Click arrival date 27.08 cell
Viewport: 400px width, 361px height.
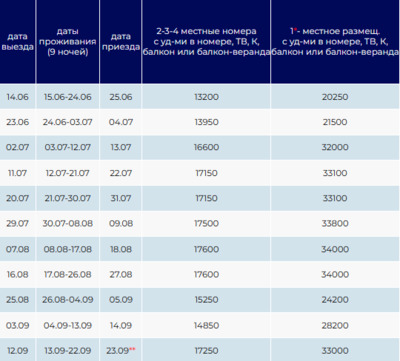pos(121,274)
